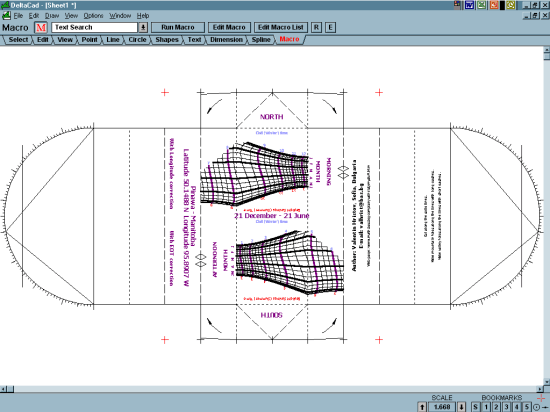Open the File menu
Viewport: 550px width, 412px height.
[x=18, y=16]
